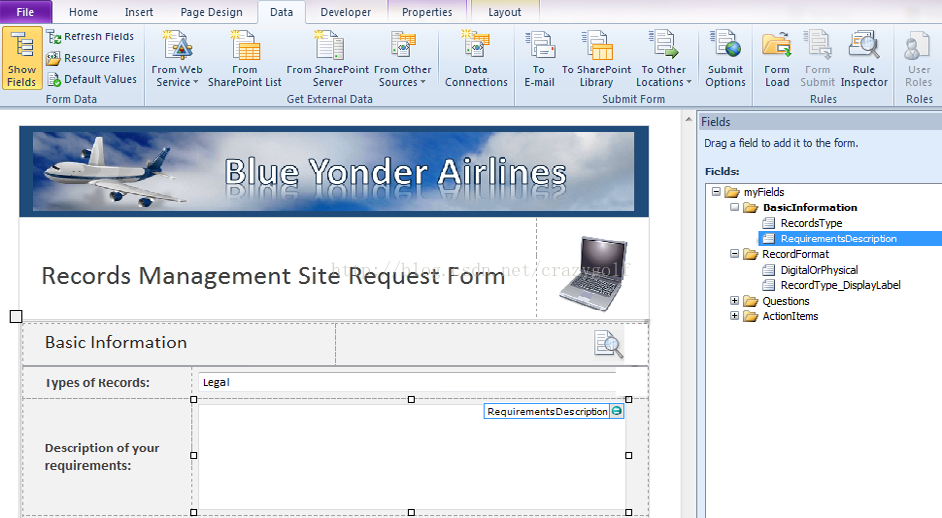Toggle the Show Fields button
The width and height of the screenshot is (942, 518).
[x=22, y=58]
